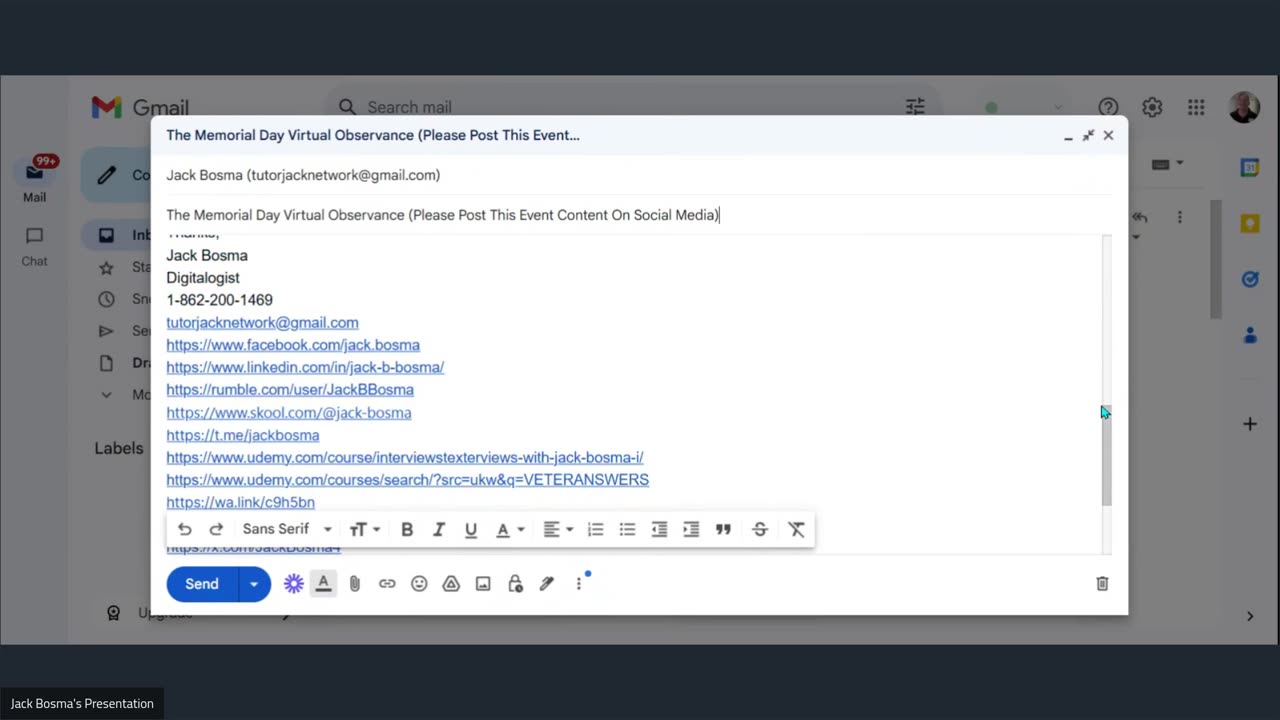This screenshot has width=1280, height=720.
Task: Open the Udemy interviewstexterviews course link
Action: pyautogui.click(x=405, y=458)
